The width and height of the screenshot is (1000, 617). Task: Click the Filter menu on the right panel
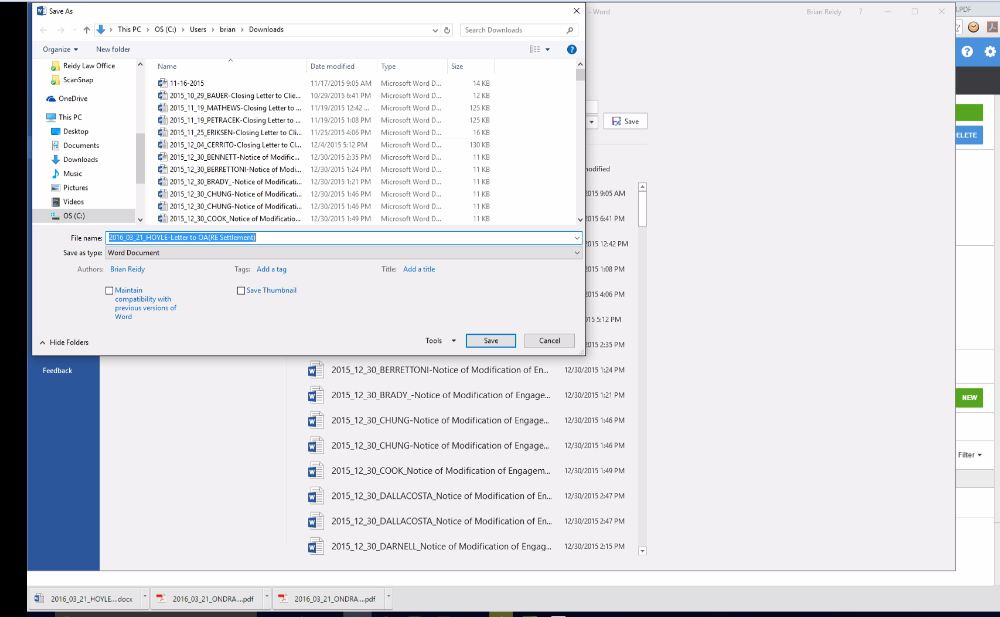(969, 455)
